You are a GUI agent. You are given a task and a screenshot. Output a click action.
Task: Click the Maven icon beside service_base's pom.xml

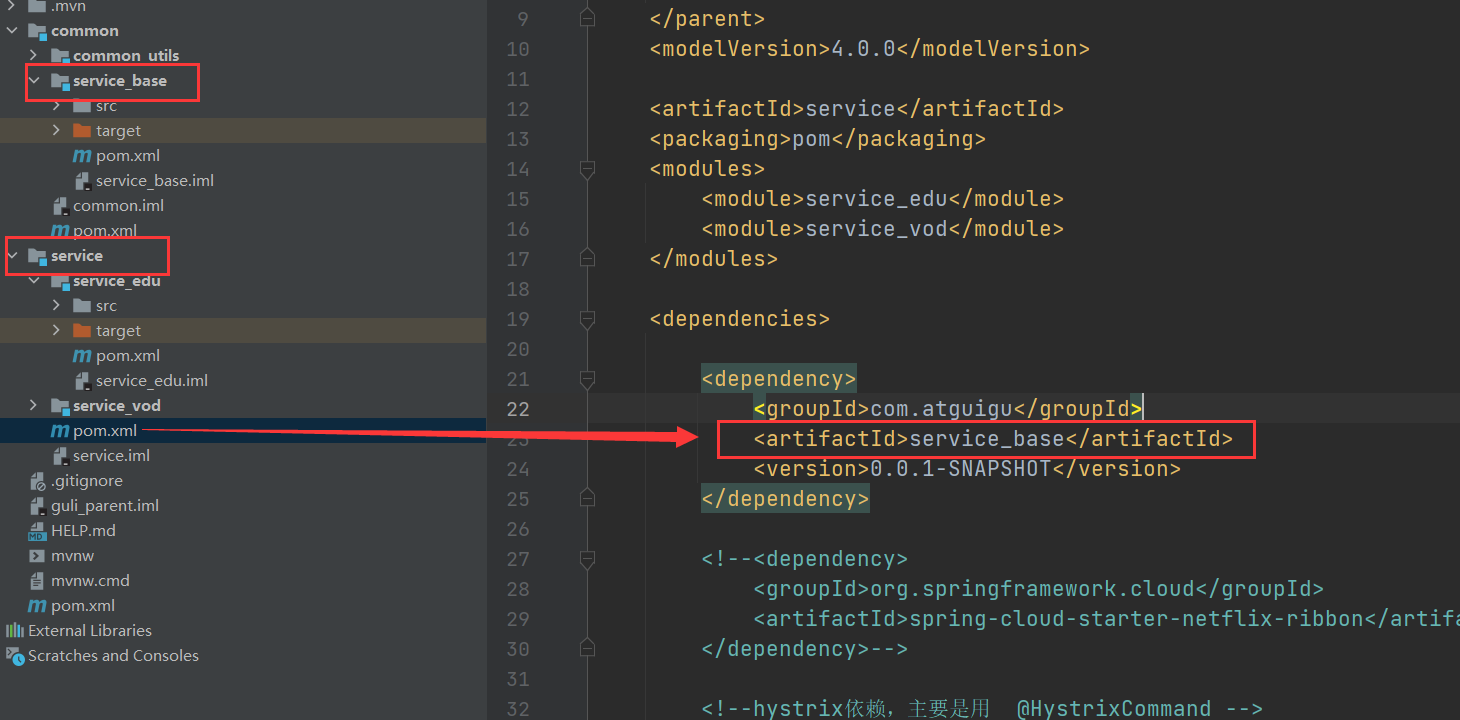click(x=82, y=156)
